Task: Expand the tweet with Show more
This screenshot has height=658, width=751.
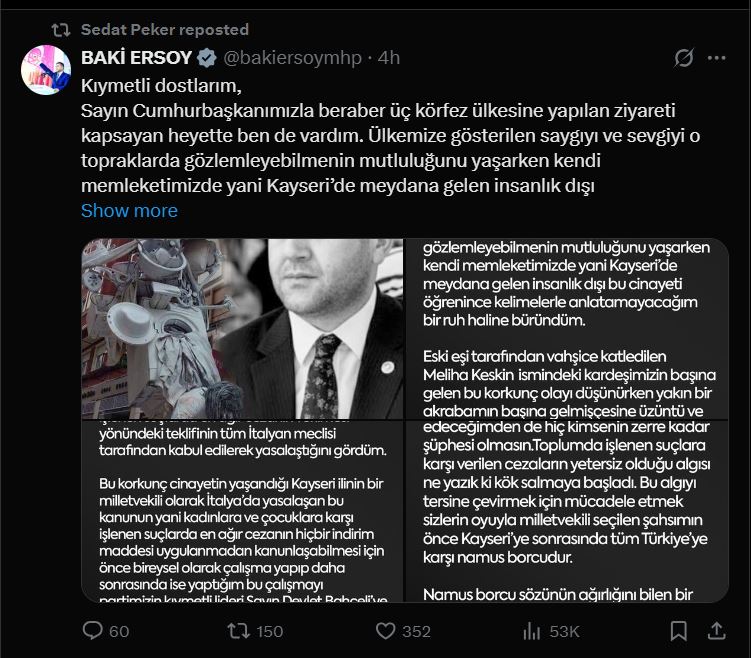Action: 129,211
